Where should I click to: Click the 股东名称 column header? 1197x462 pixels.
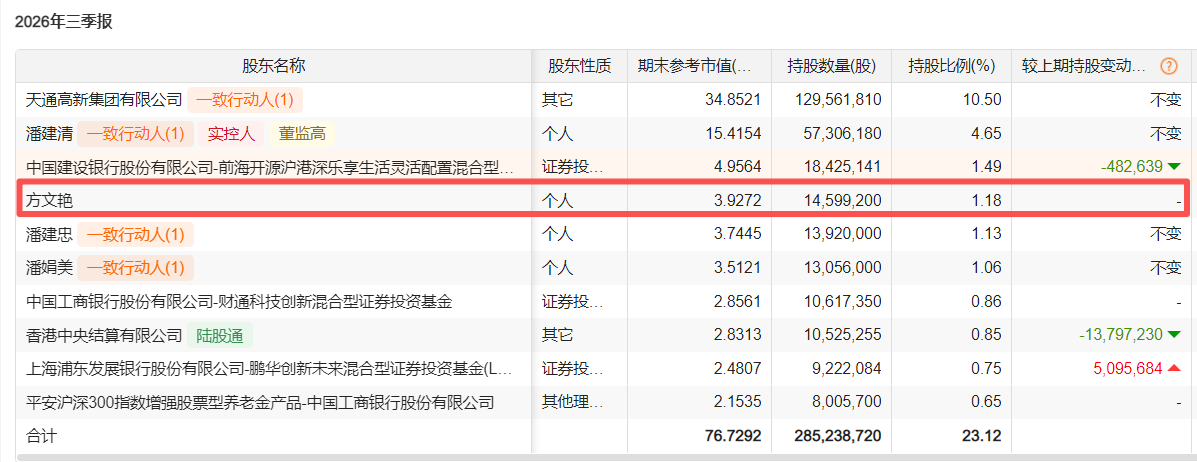273,66
